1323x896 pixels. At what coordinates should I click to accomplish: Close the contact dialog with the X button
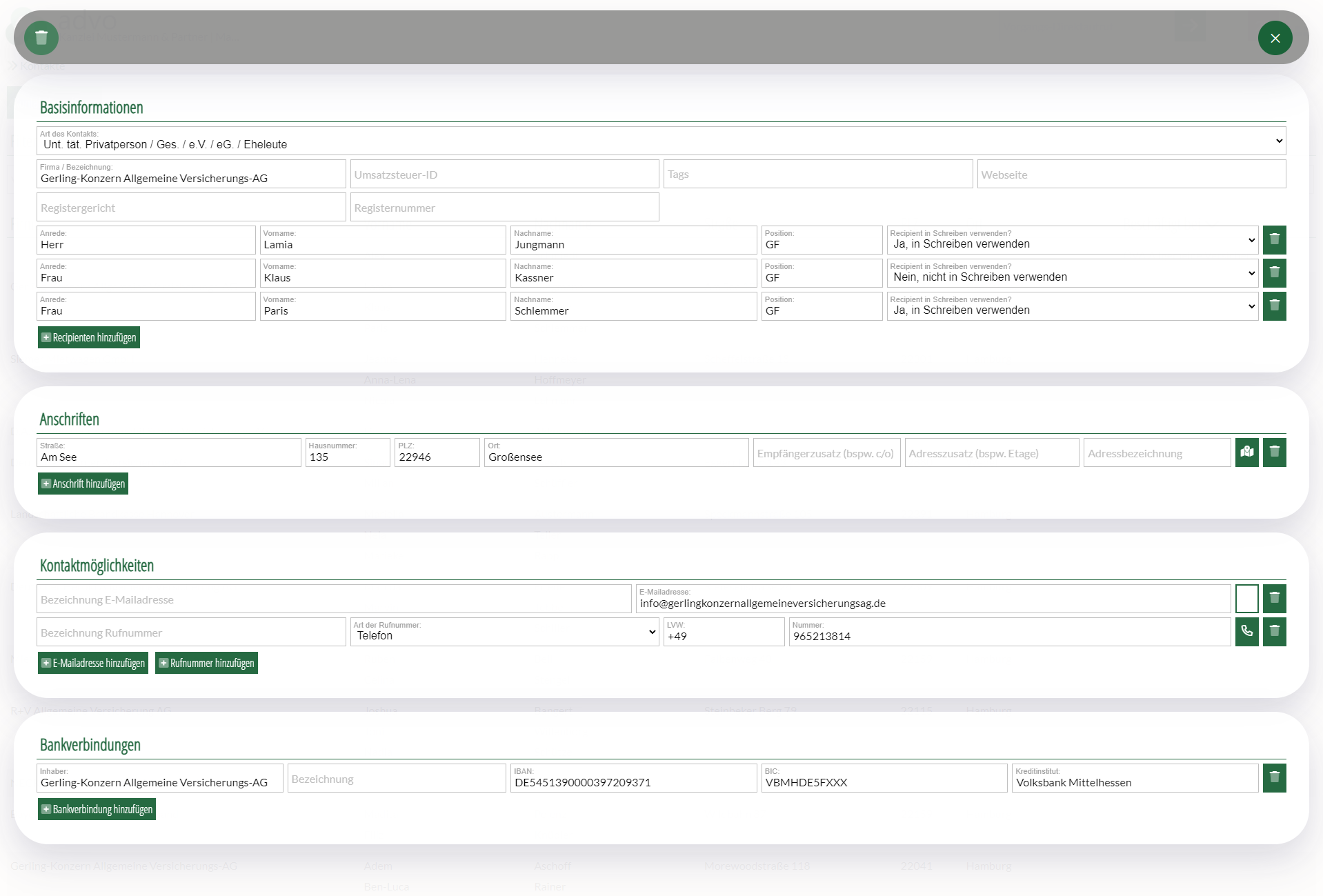pyautogui.click(x=1275, y=38)
